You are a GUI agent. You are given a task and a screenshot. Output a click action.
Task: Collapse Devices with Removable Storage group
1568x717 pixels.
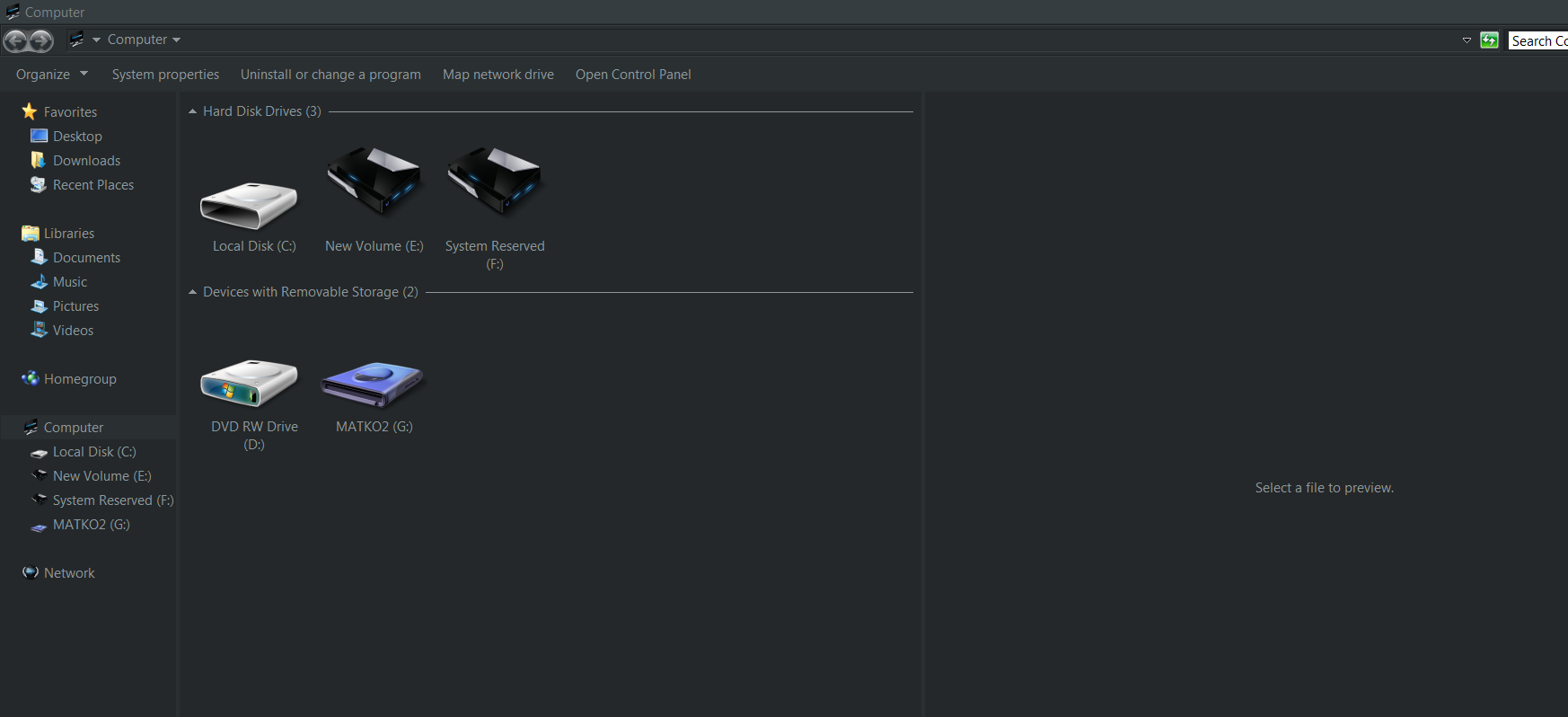(192, 292)
